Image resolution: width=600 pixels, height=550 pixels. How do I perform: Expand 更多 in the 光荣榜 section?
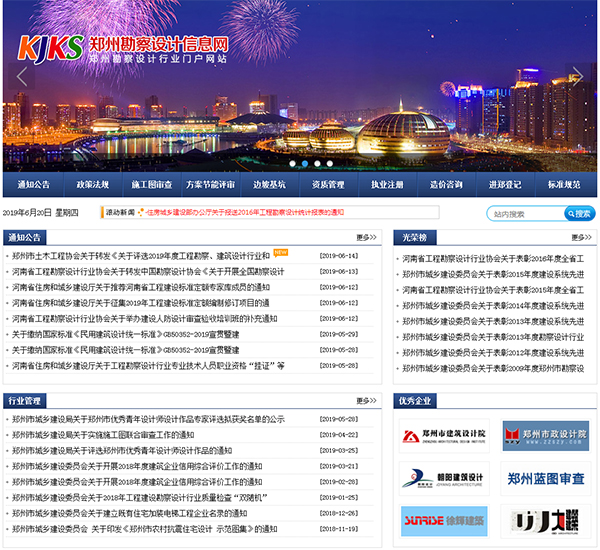(581, 238)
